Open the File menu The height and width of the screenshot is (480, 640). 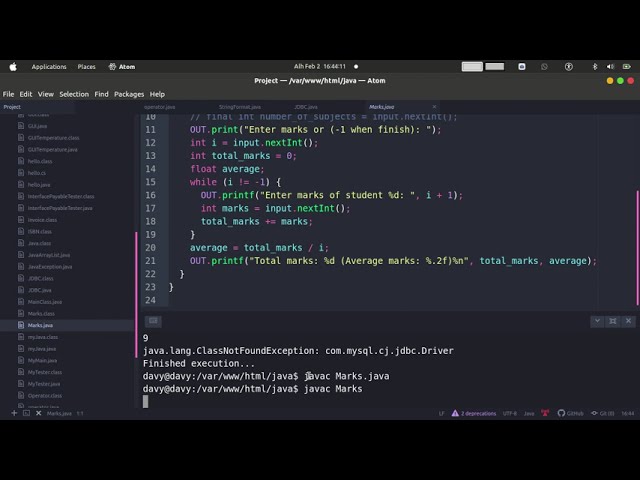[x=8, y=94]
